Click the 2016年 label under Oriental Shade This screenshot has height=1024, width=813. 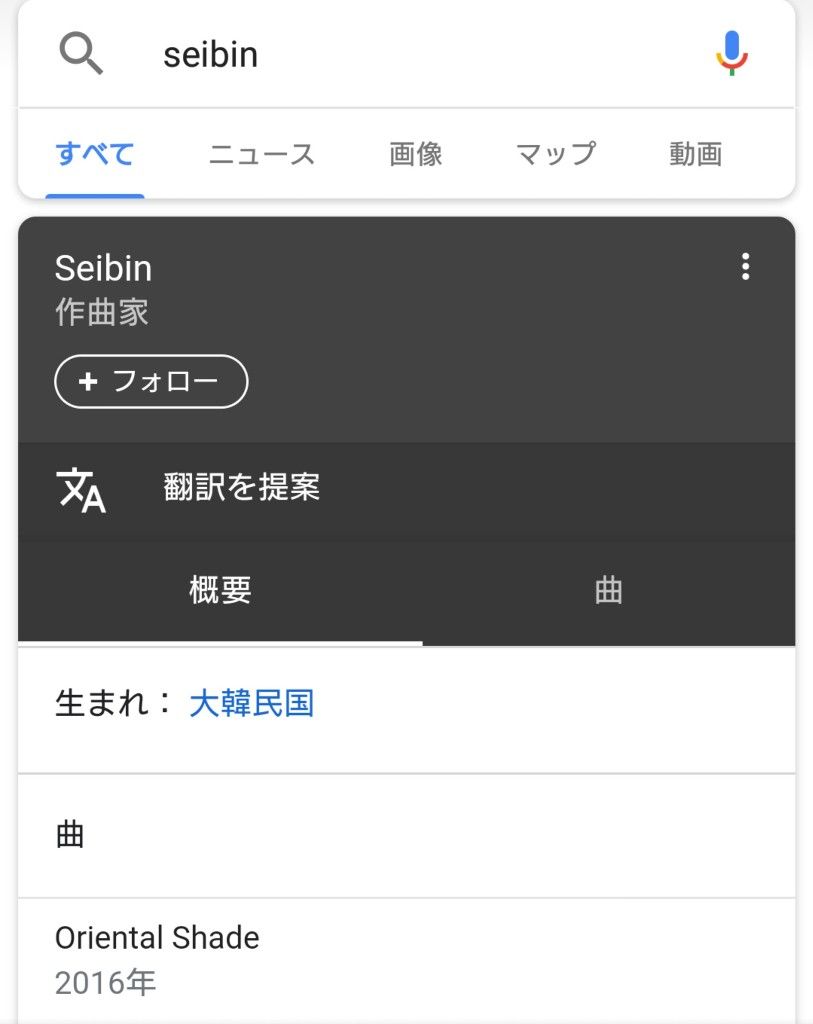click(x=105, y=982)
